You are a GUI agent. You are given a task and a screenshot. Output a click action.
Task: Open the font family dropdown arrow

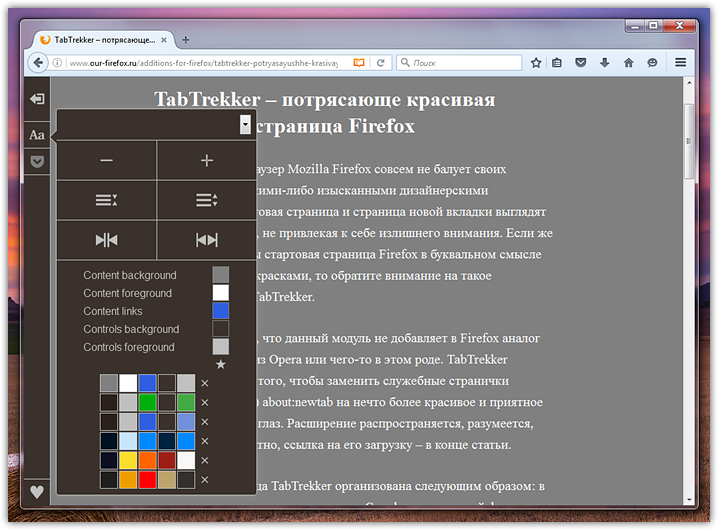[245, 124]
